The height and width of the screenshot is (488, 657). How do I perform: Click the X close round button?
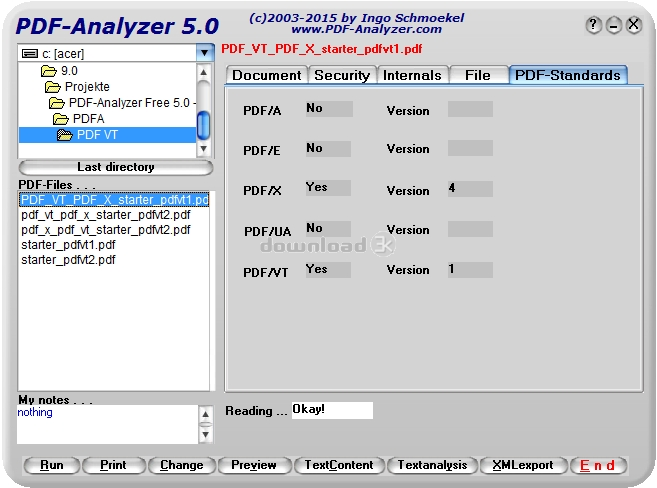click(634, 25)
